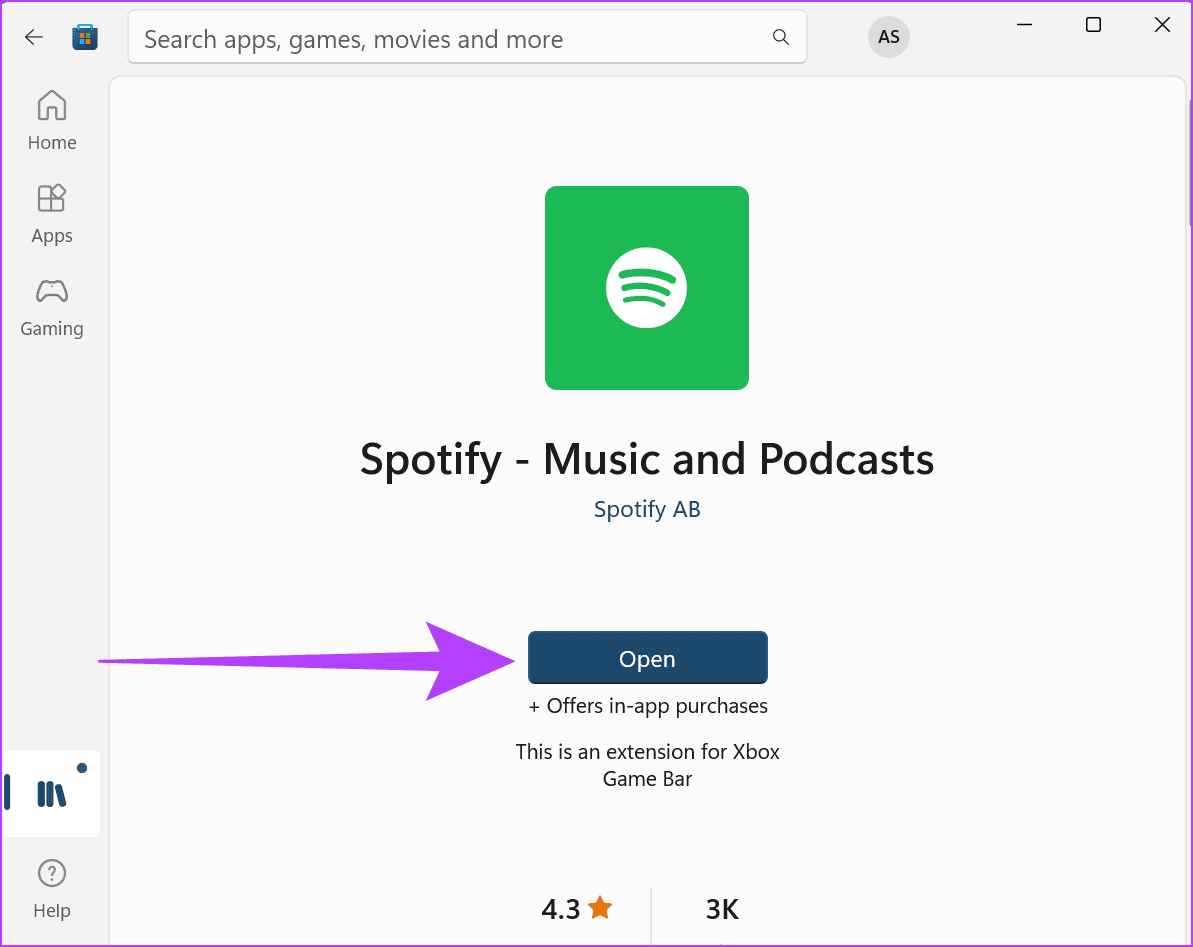Switch to the Apps section
1193x947 pixels.
[x=52, y=214]
